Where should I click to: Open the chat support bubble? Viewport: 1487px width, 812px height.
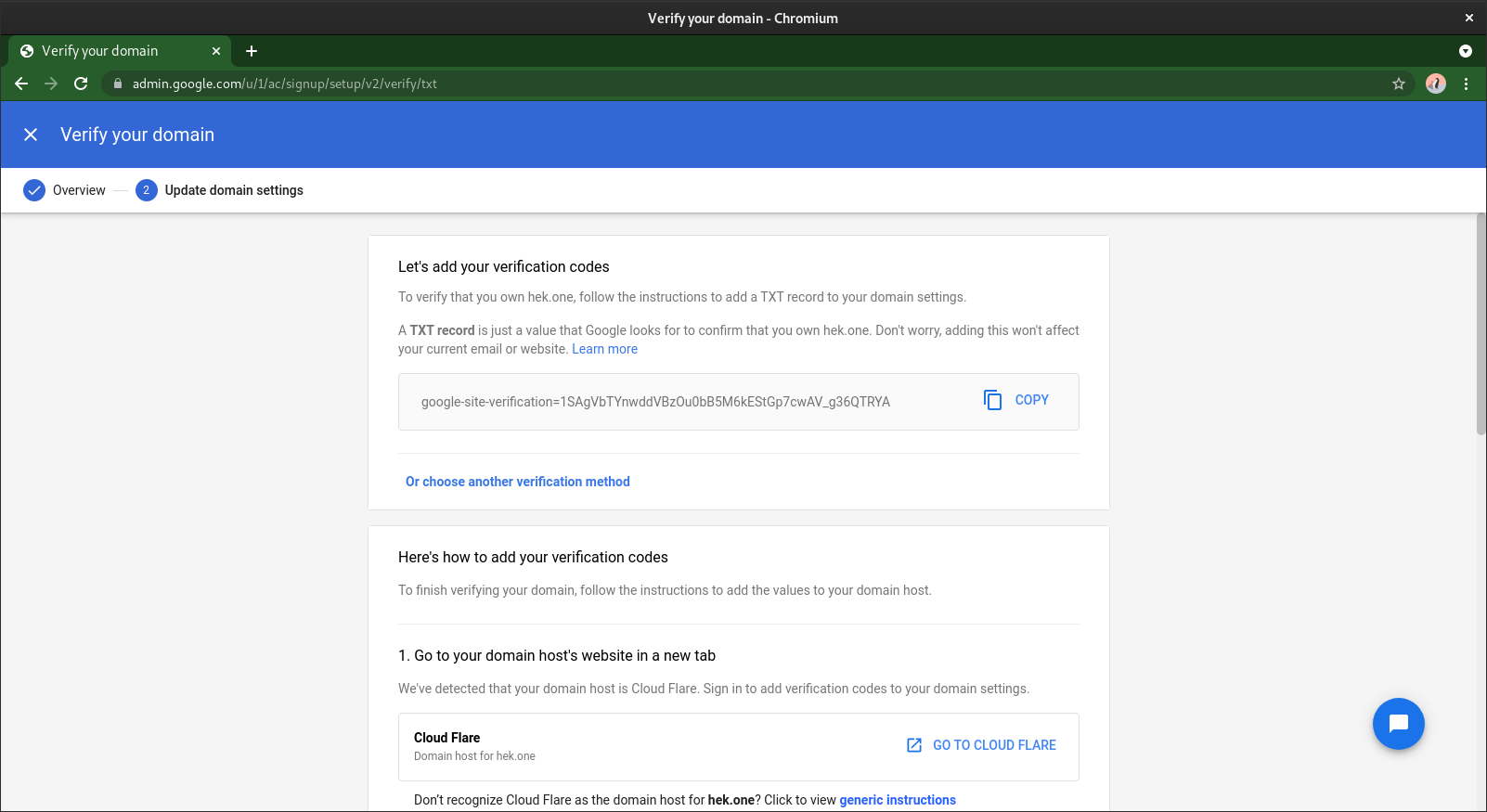click(x=1398, y=724)
